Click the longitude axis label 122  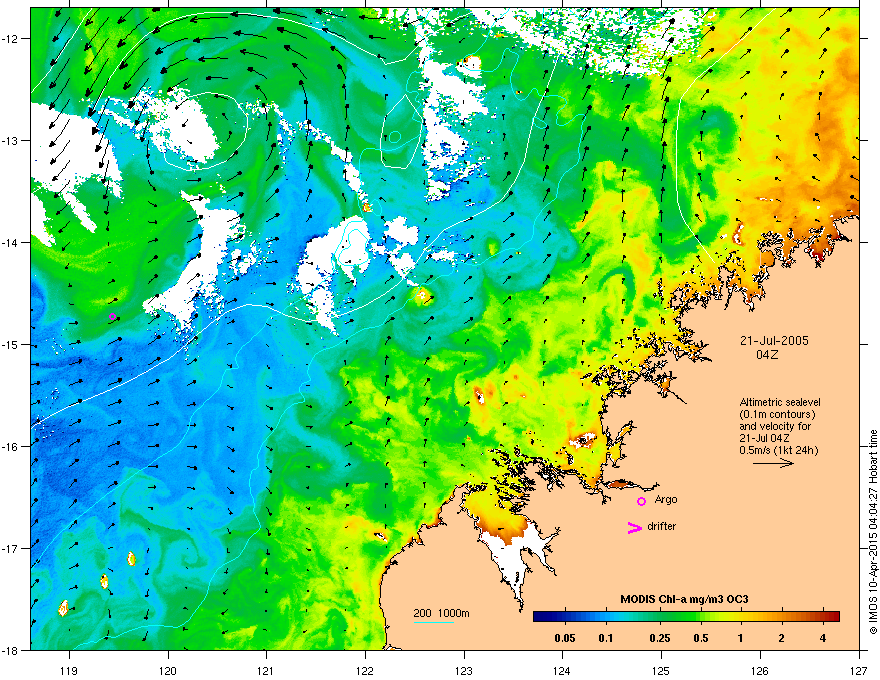click(365, 670)
